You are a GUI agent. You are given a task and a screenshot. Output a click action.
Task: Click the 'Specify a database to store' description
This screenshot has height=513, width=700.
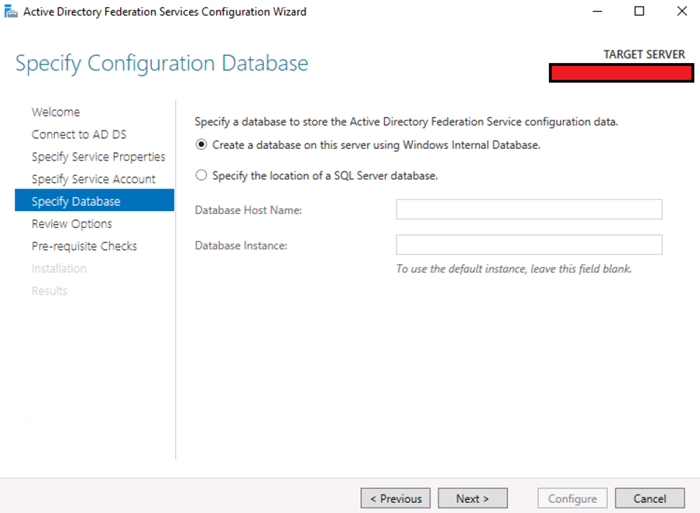pos(406,122)
